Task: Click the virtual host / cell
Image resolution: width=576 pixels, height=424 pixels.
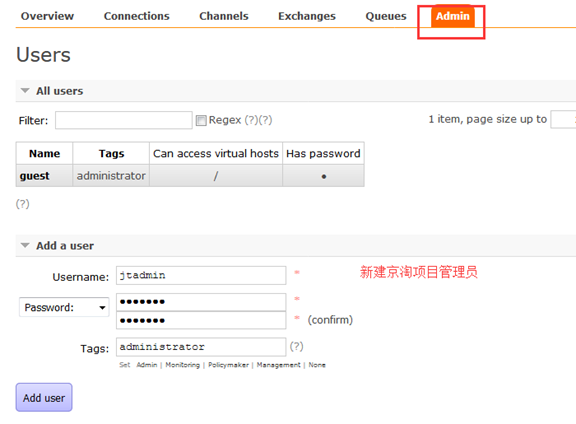Action: pos(216,176)
